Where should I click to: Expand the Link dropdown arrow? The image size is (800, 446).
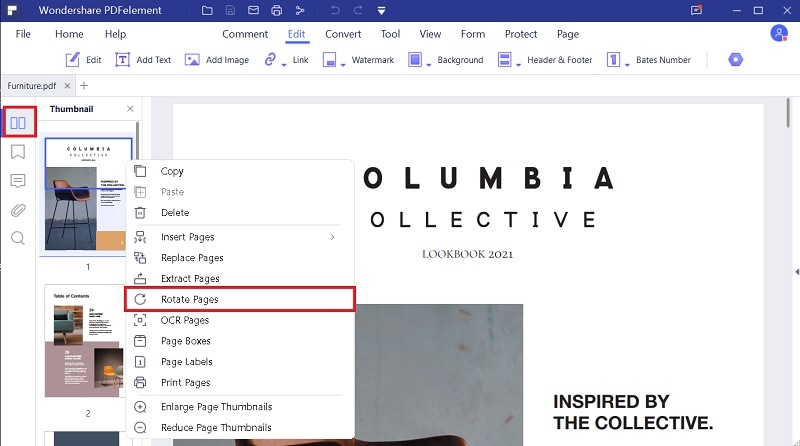coord(284,65)
